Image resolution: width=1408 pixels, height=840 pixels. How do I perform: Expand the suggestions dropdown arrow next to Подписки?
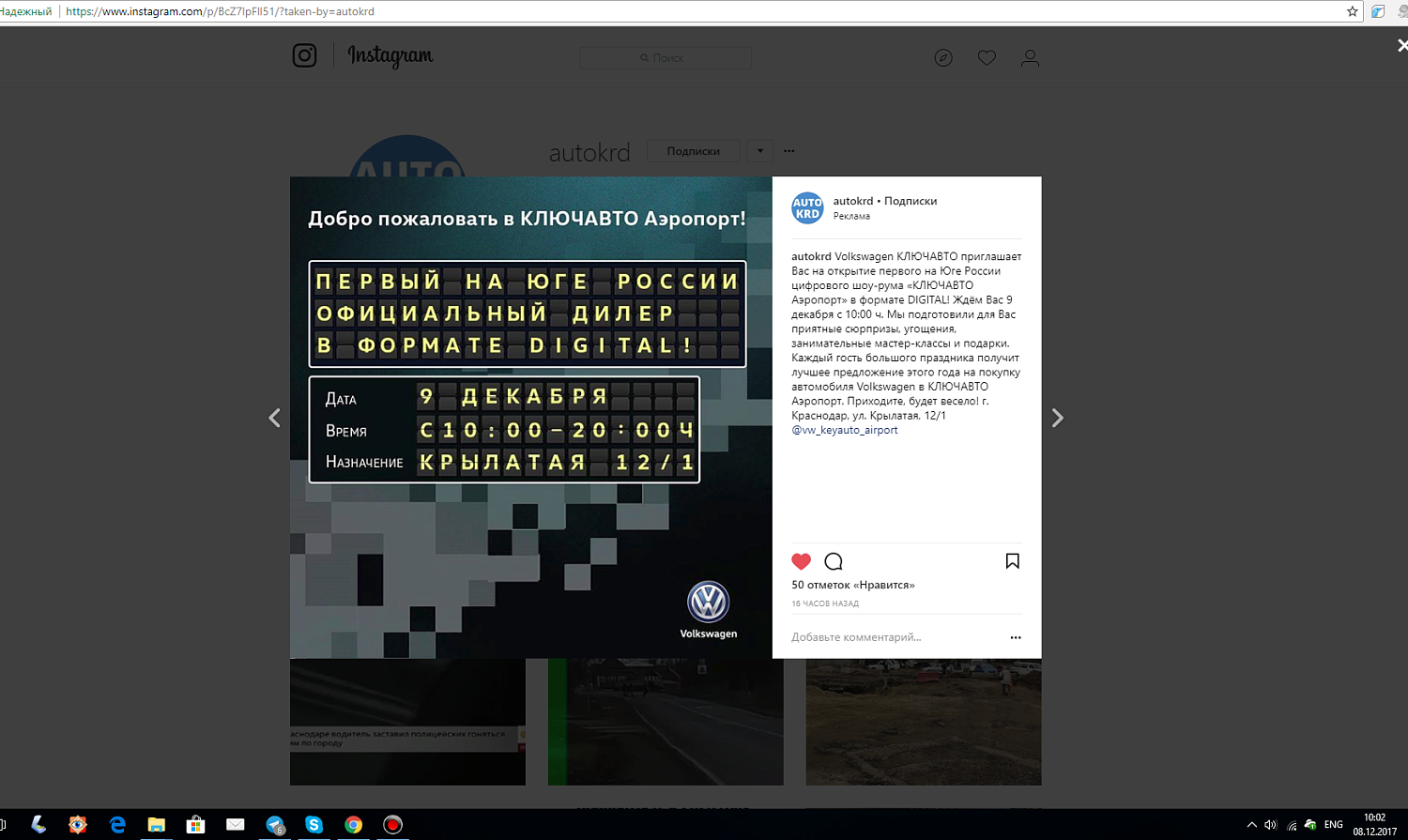point(759,151)
